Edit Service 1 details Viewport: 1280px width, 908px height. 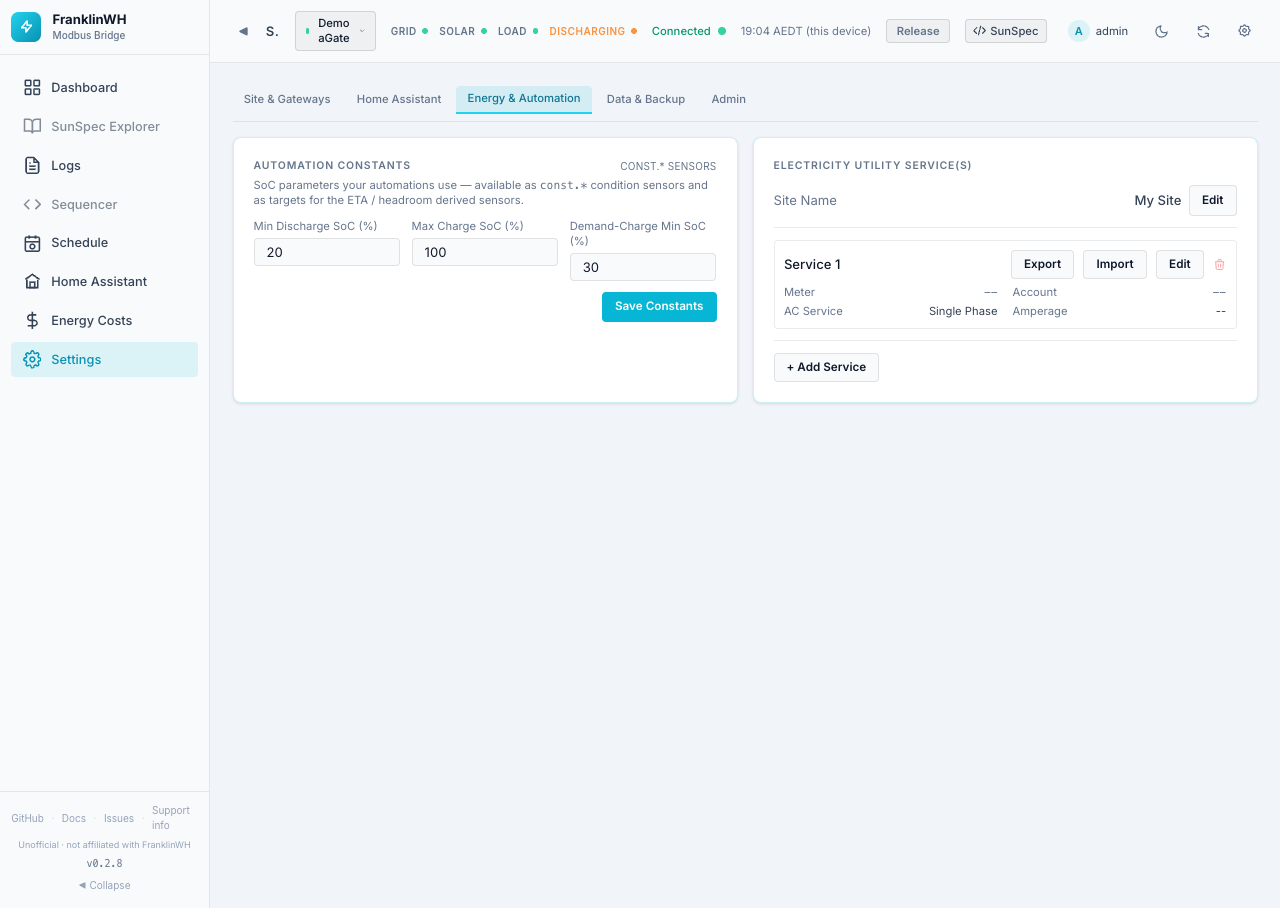click(x=1180, y=264)
